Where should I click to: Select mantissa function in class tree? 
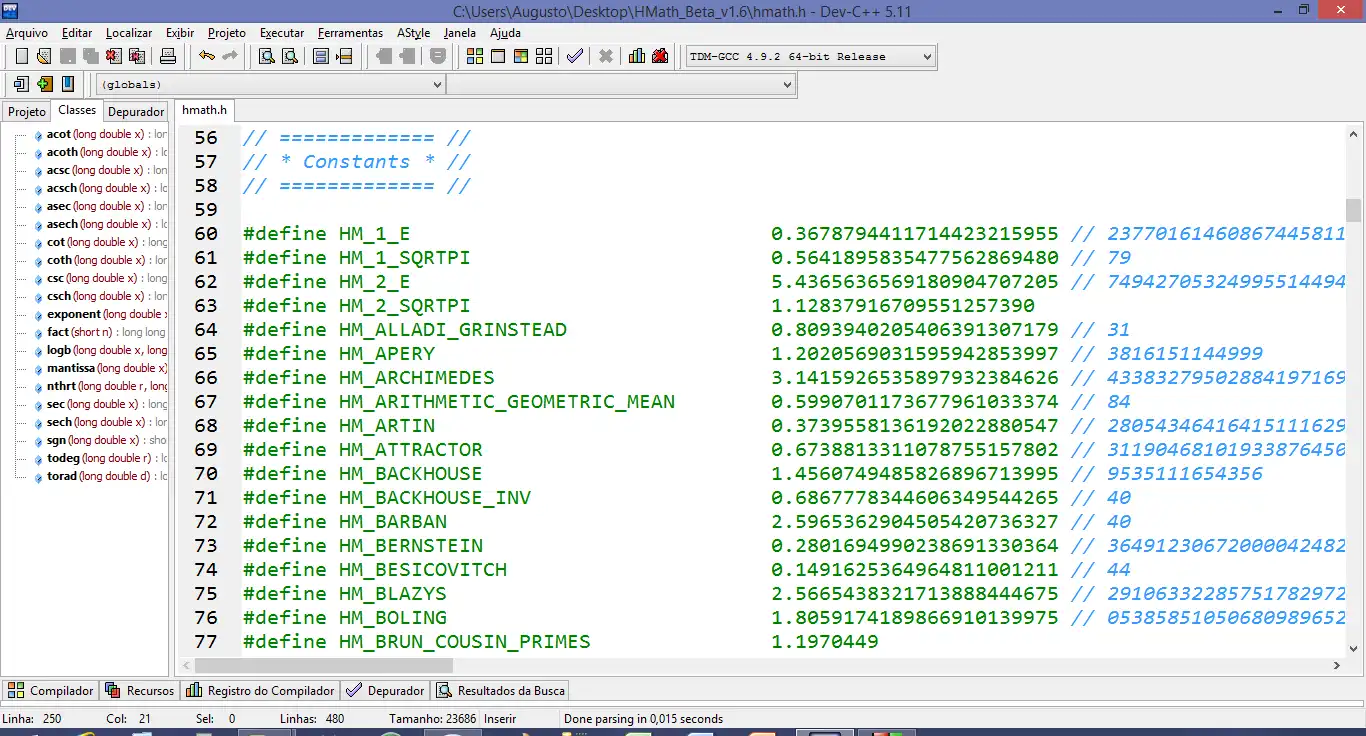102,368
